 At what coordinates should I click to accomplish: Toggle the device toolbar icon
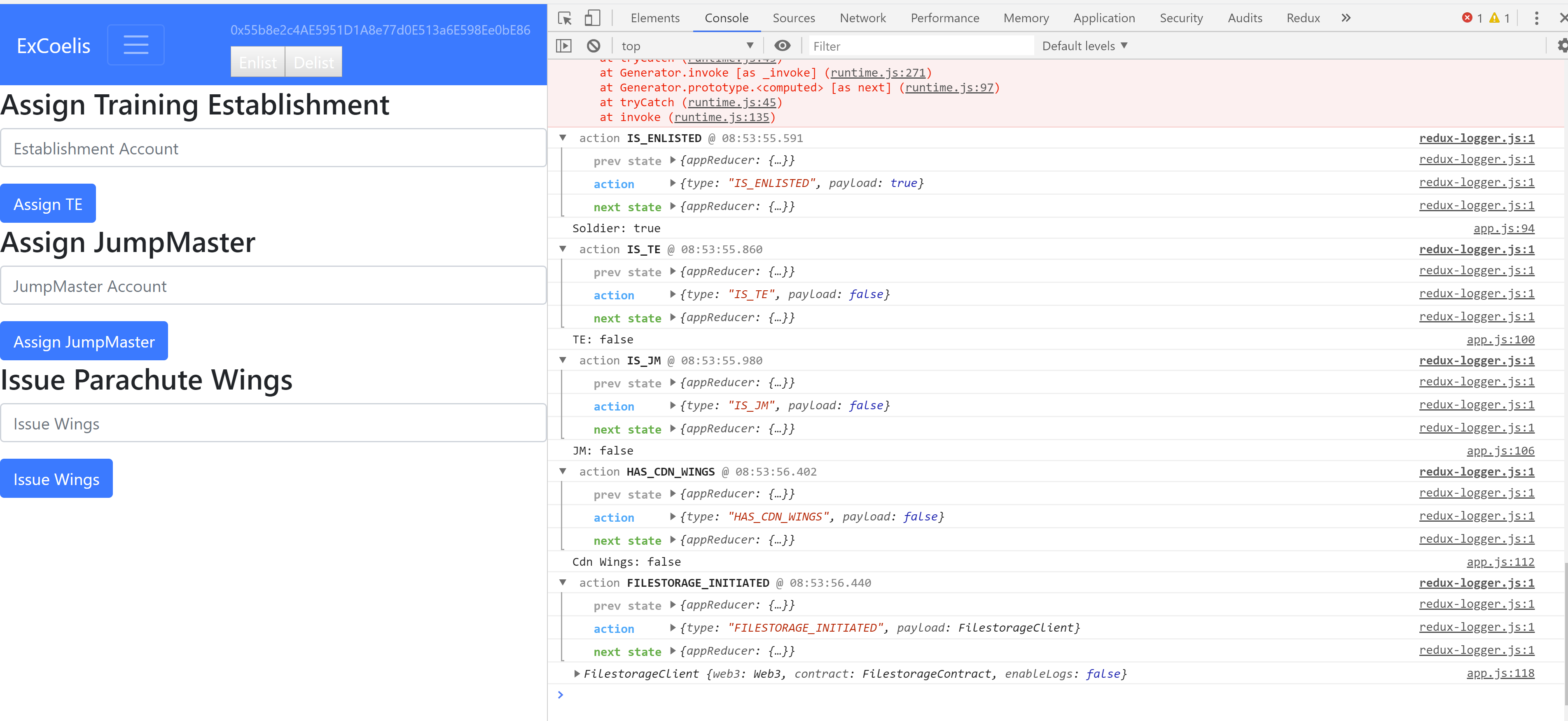pyautogui.click(x=591, y=18)
